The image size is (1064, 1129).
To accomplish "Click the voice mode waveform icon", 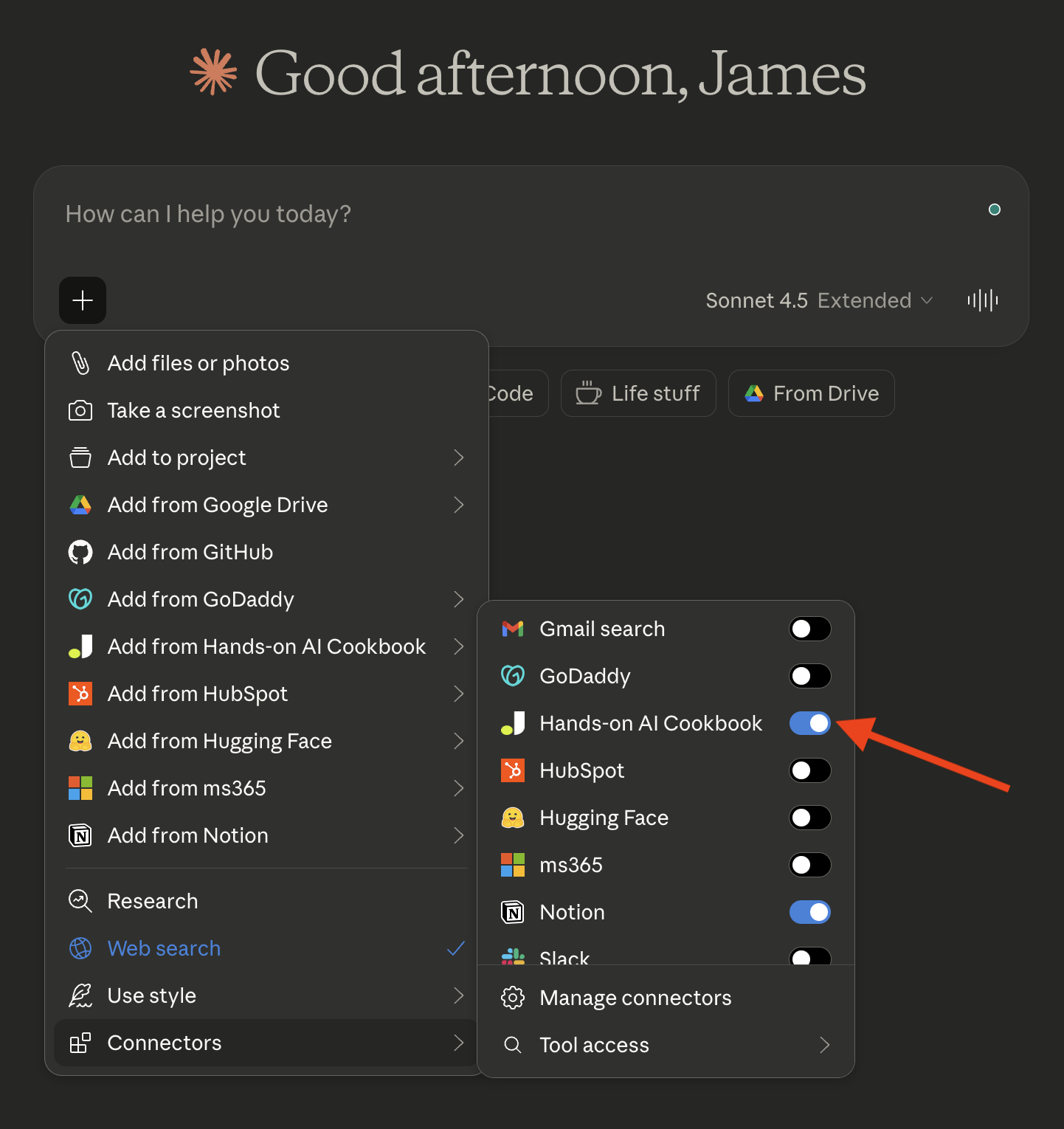I will click(982, 300).
